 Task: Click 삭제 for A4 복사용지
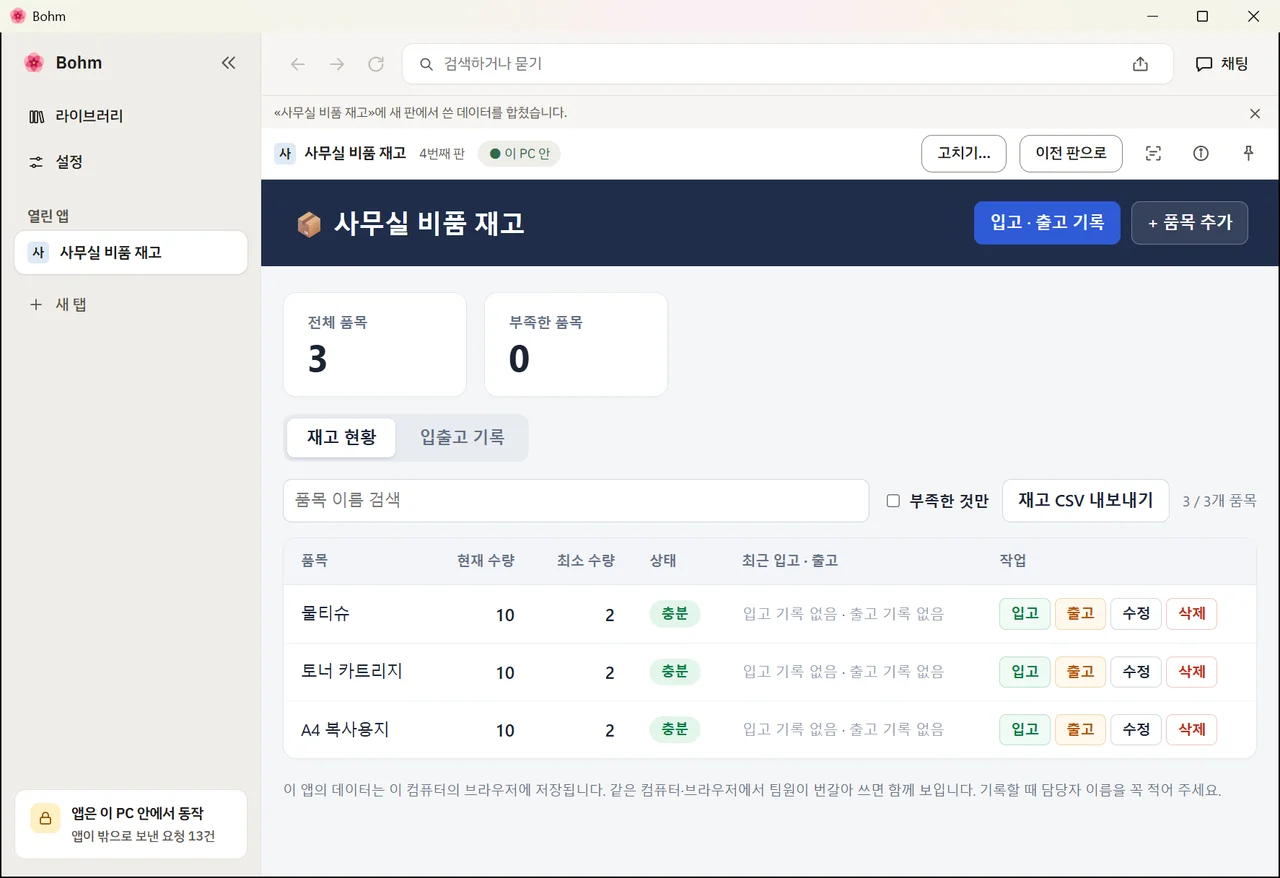point(1192,730)
